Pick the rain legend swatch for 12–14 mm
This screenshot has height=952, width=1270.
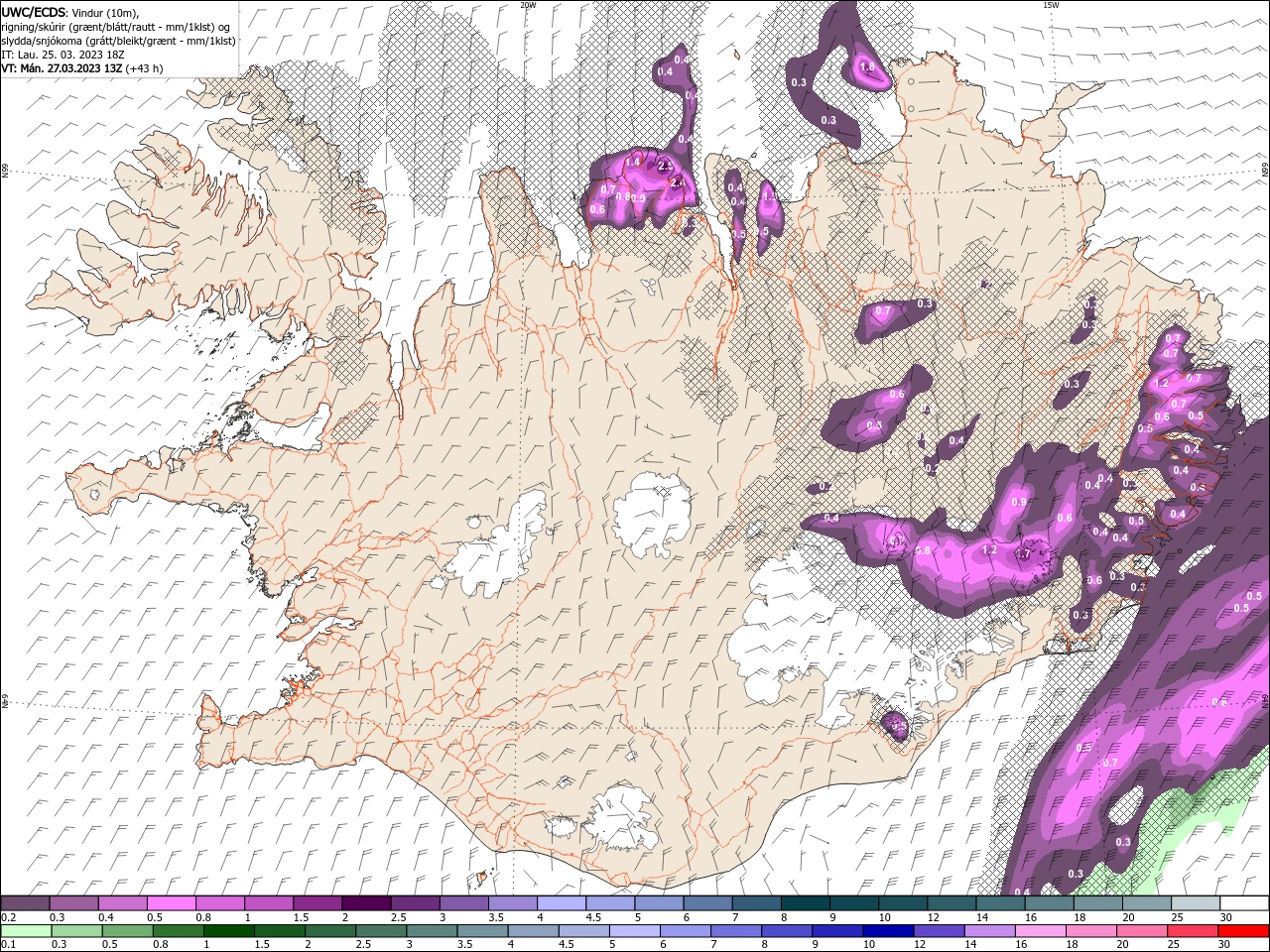pyautogui.click(x=941, y=930)
